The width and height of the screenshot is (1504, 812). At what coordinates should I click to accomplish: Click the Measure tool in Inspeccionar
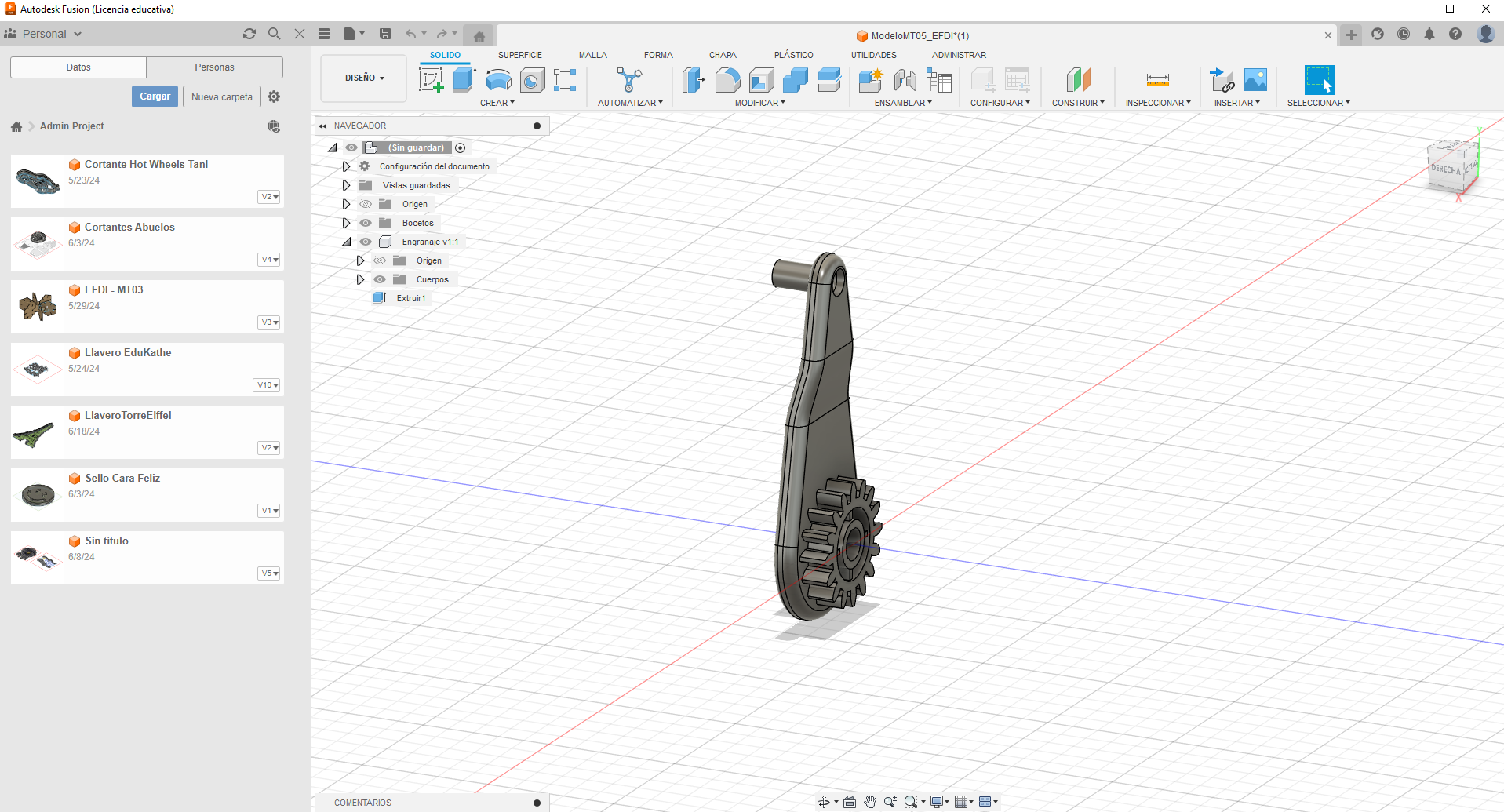(1158, 80)
